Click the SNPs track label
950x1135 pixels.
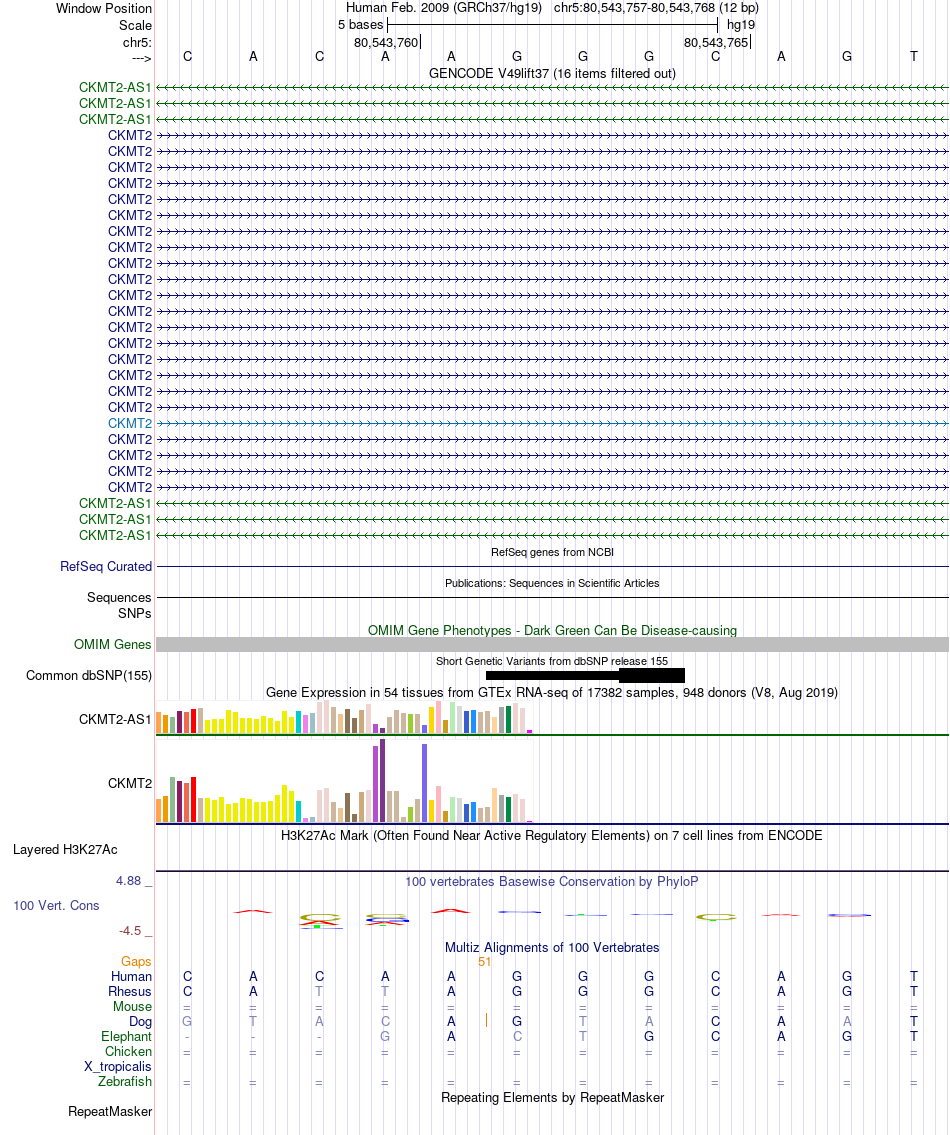[135, 614]
